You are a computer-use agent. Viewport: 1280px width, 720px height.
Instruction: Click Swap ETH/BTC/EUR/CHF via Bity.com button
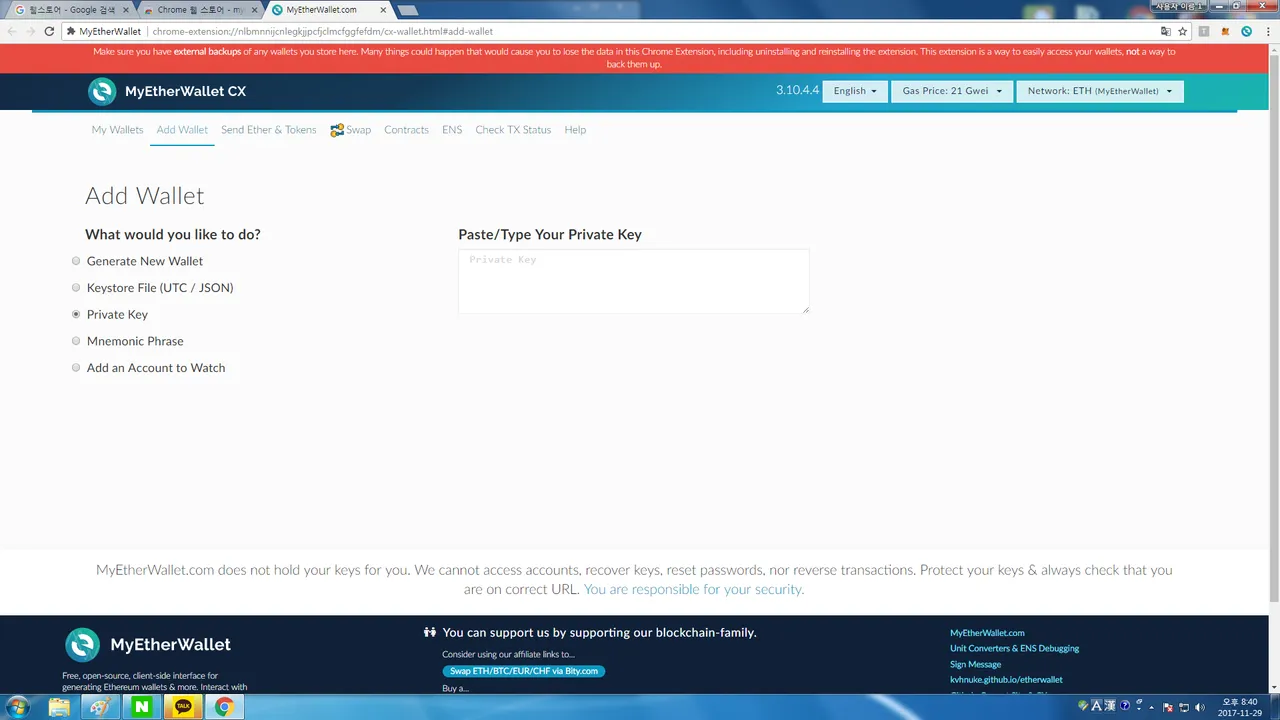[523, 671]
